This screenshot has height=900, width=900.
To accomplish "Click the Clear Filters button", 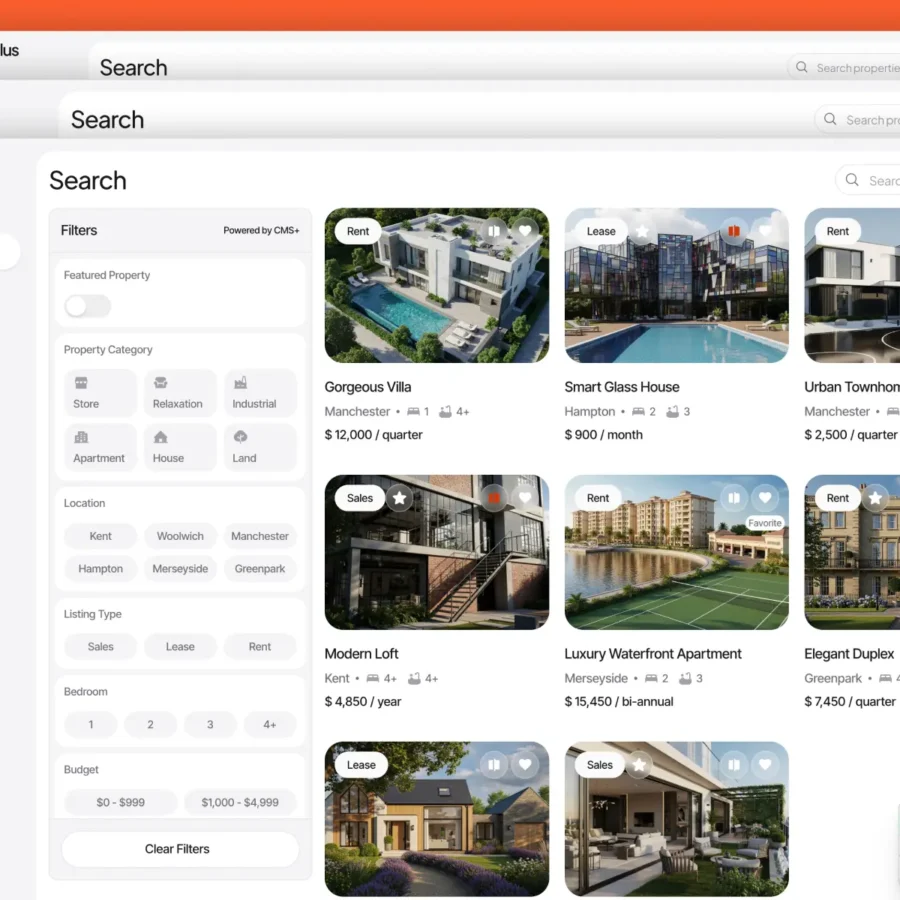I will pos(180,849).
